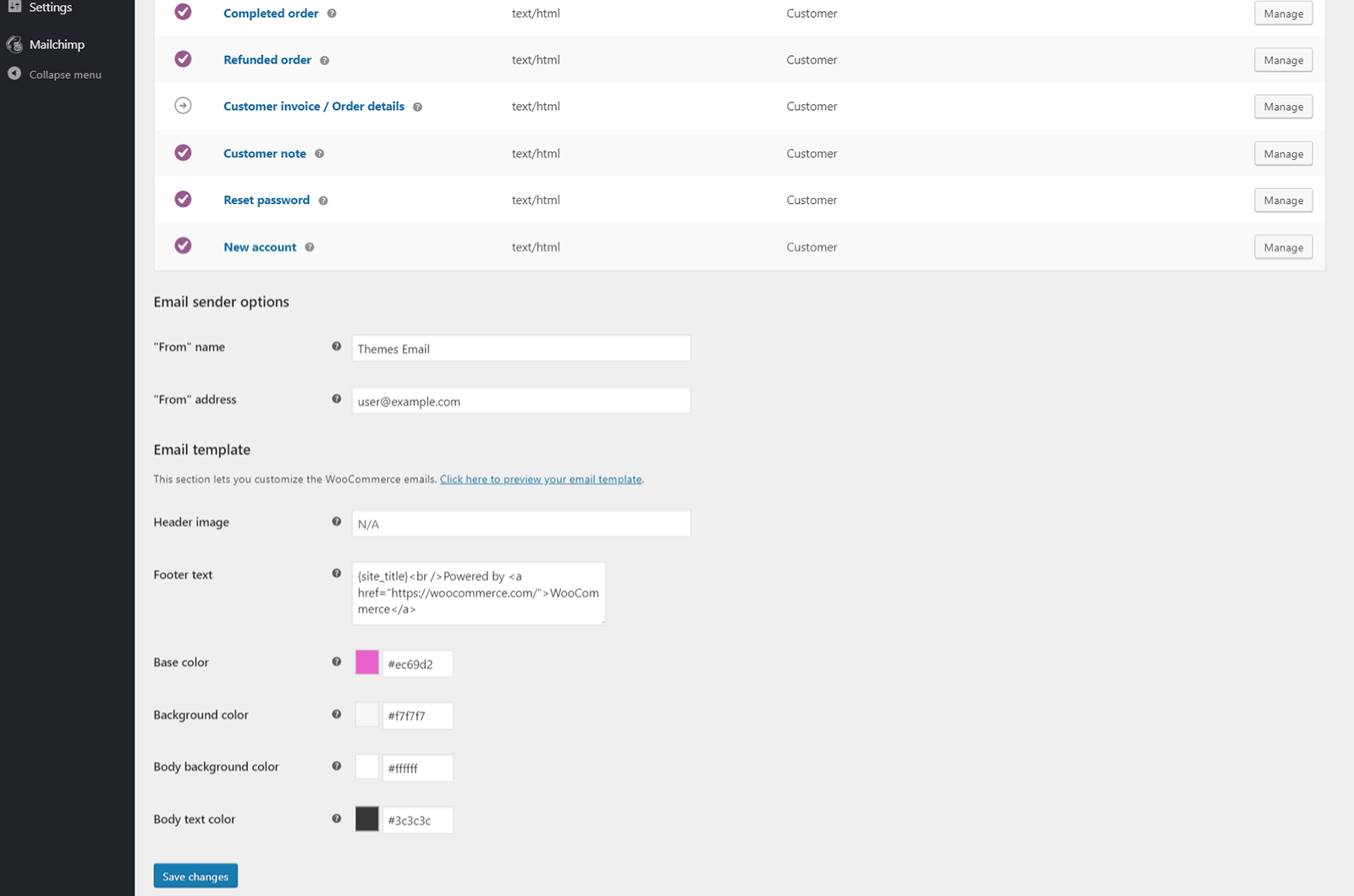The image size is (1354, 896).
Task: Click Manage button for Reset password
Action: (1284, 201)
